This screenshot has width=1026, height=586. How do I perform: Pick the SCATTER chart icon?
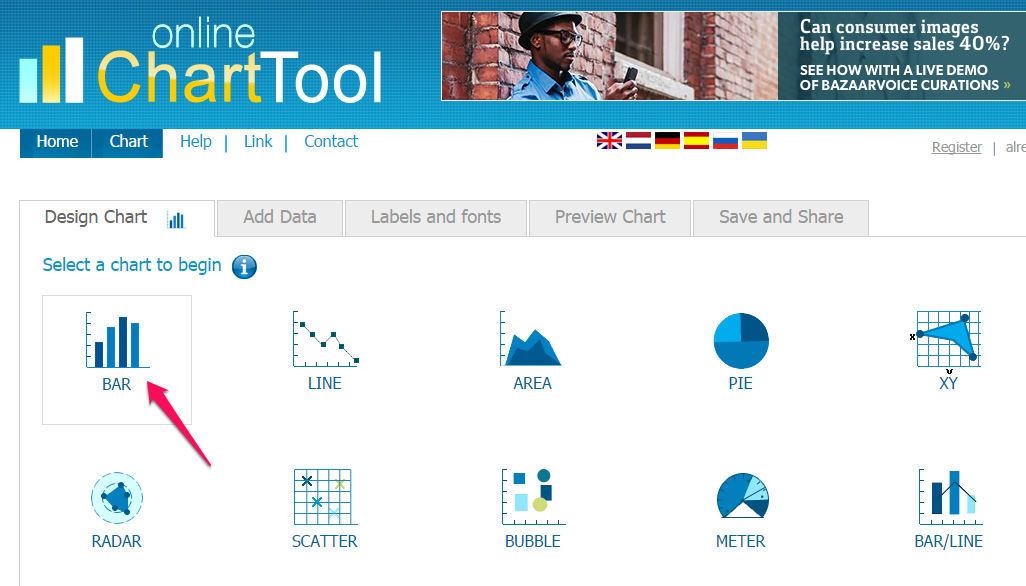[325, 497]
